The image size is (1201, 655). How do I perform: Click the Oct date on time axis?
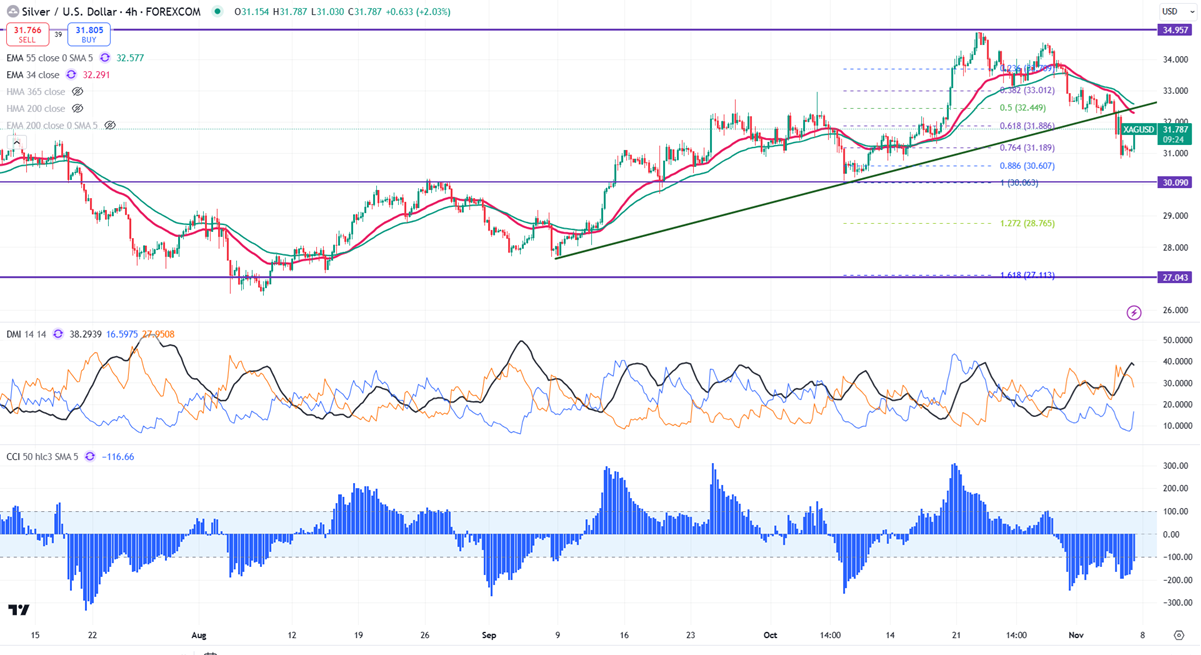click(770, 635)
